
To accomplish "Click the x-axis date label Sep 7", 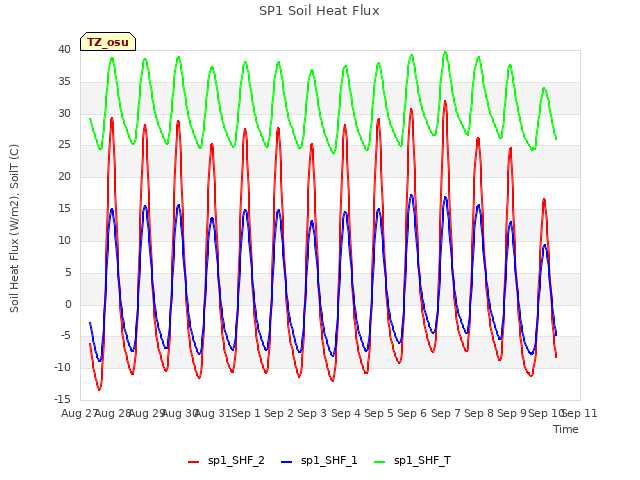I will 446,413.
